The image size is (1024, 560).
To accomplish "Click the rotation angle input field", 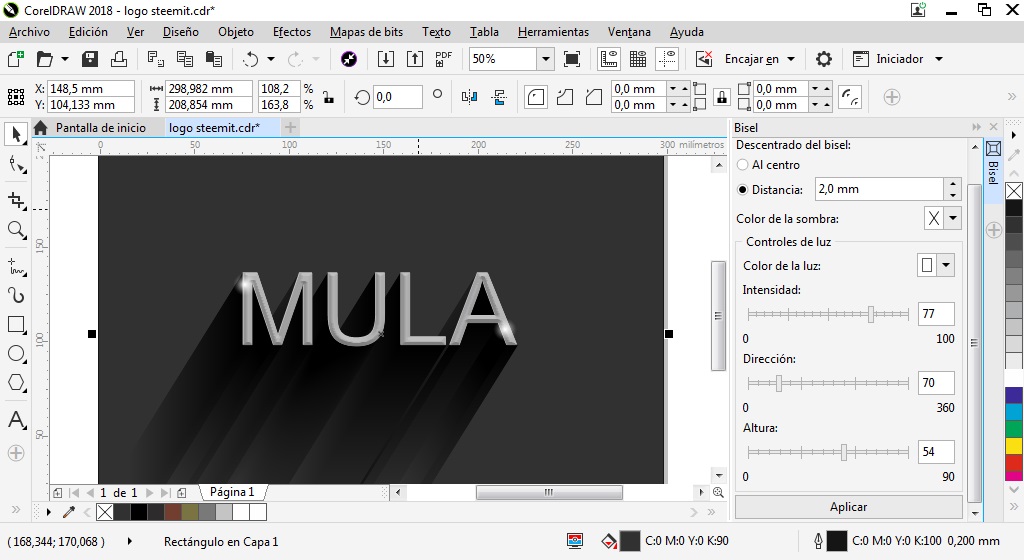I will [398, 97].
